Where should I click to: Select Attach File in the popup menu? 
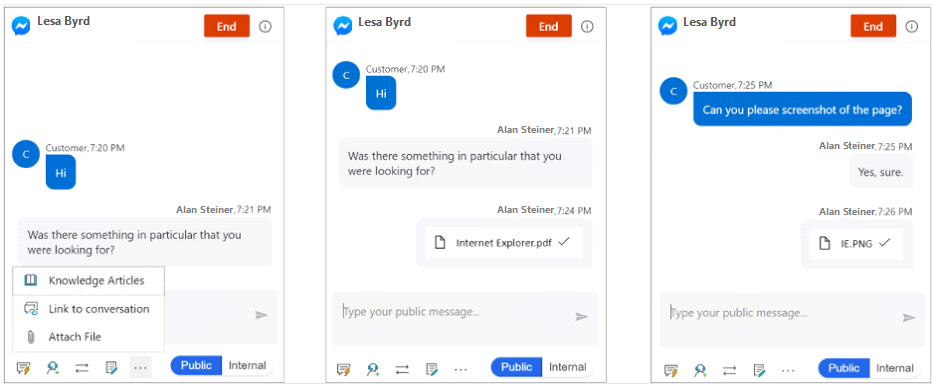88,337
